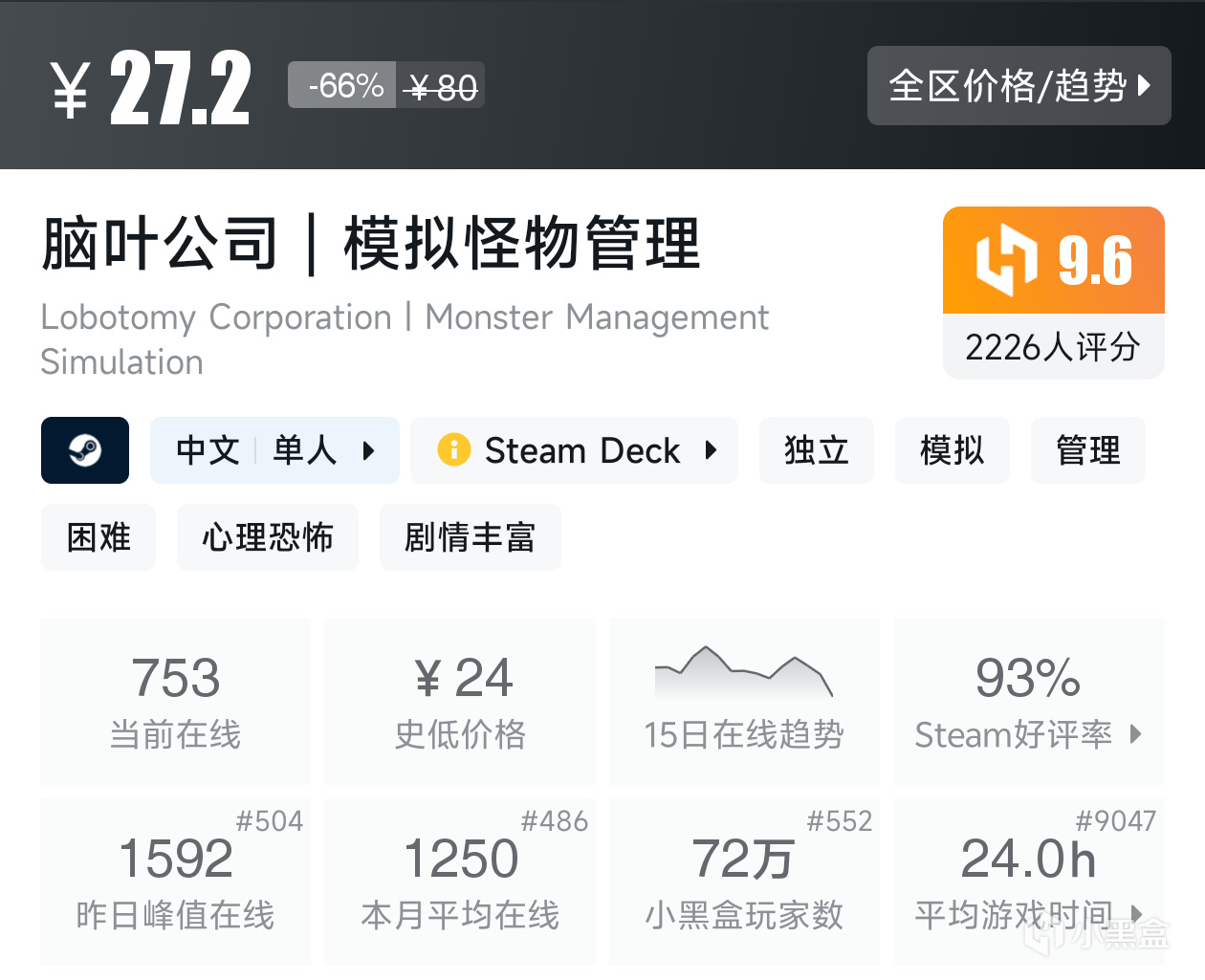Expand the Steam好评率 details arrow

(x=1136, y=734)
